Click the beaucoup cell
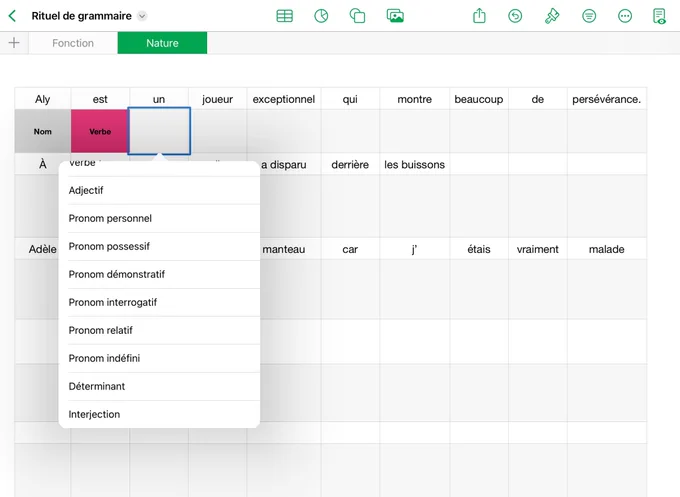The height and width of the screenshot is (497, 680). pyautogui.click(x=479, y=99)
